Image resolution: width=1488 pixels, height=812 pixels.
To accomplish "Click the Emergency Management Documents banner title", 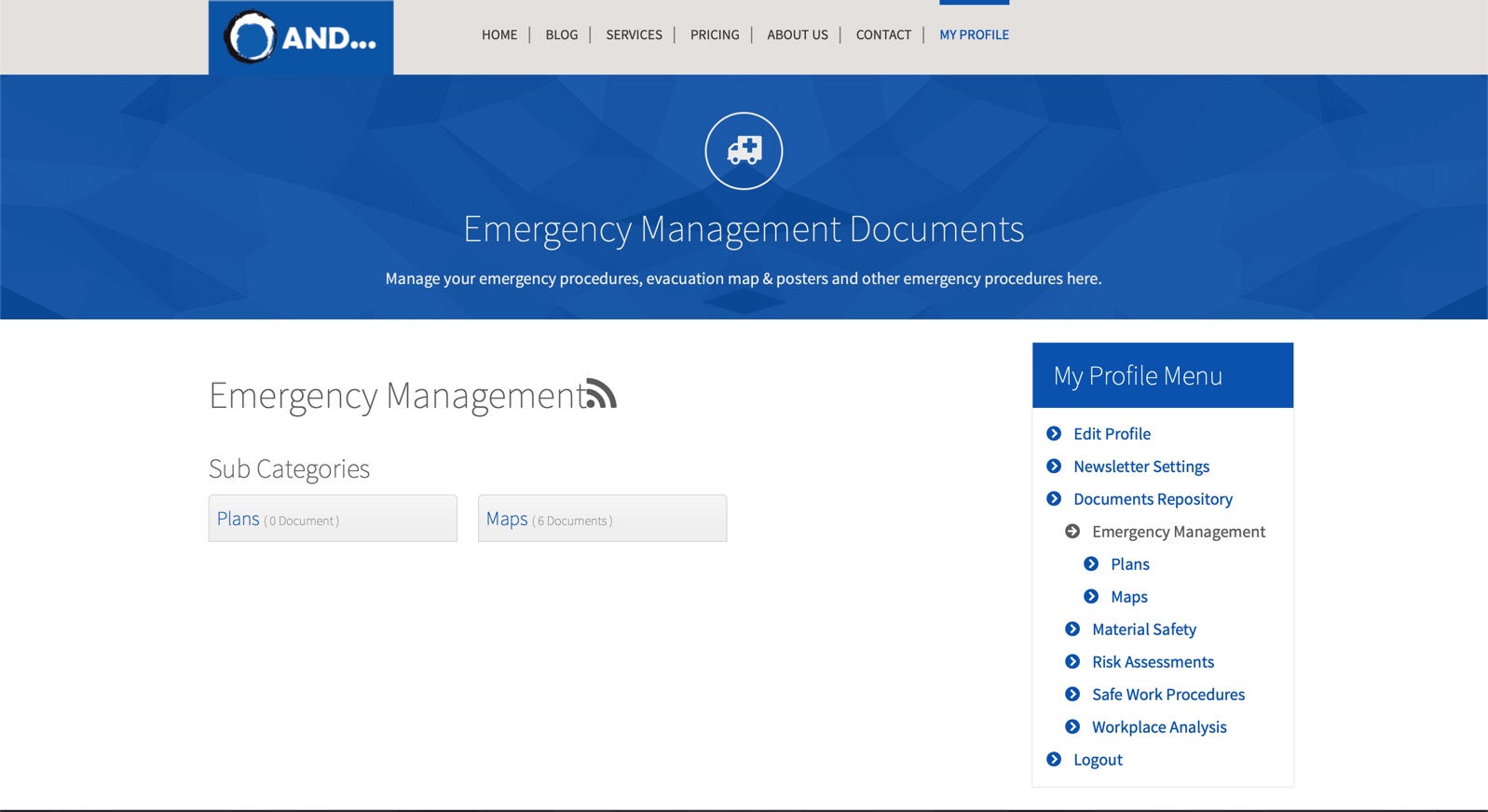I will click(744, 229).
